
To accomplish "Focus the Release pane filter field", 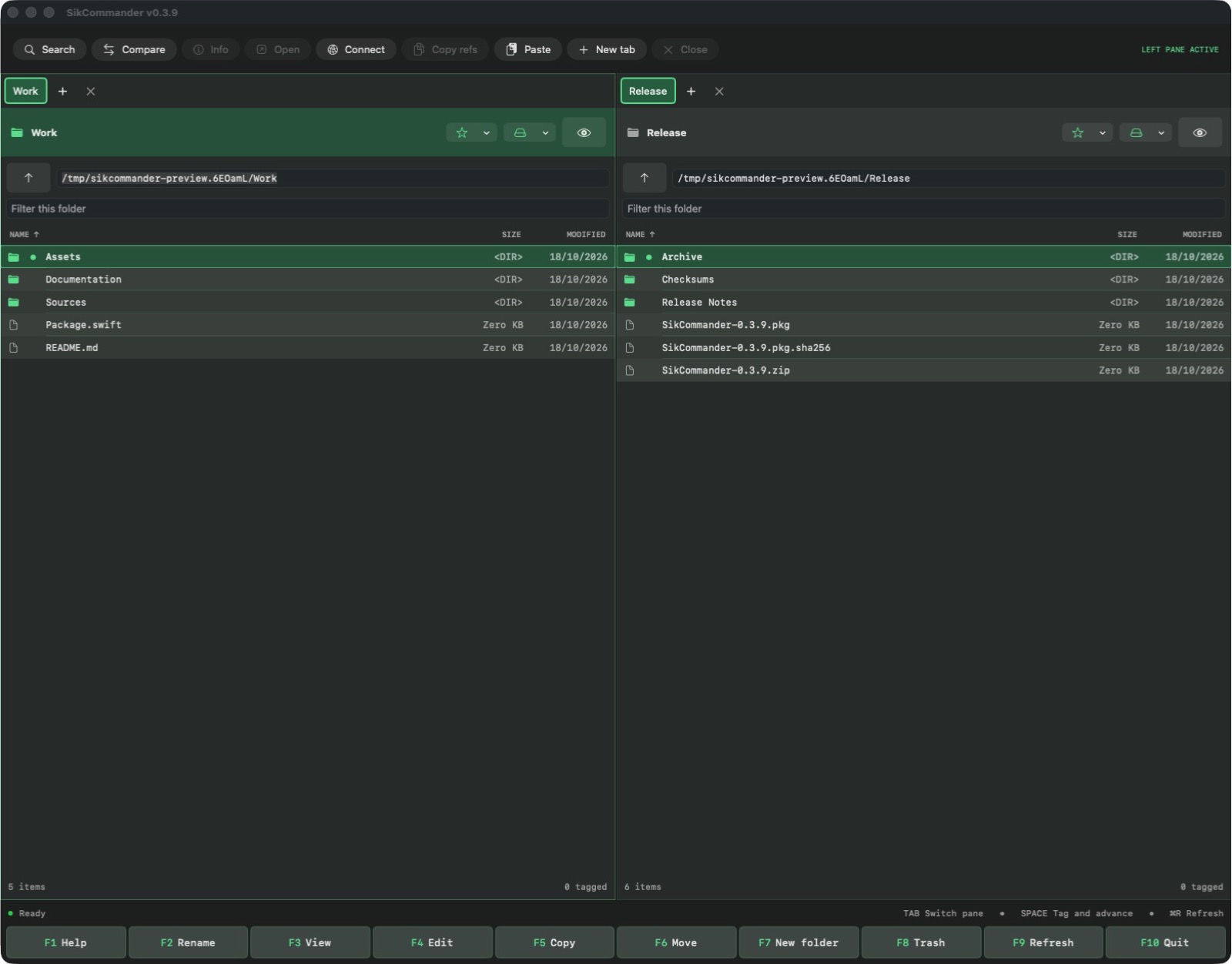I will pyautogui.click(x=924, y=209).
